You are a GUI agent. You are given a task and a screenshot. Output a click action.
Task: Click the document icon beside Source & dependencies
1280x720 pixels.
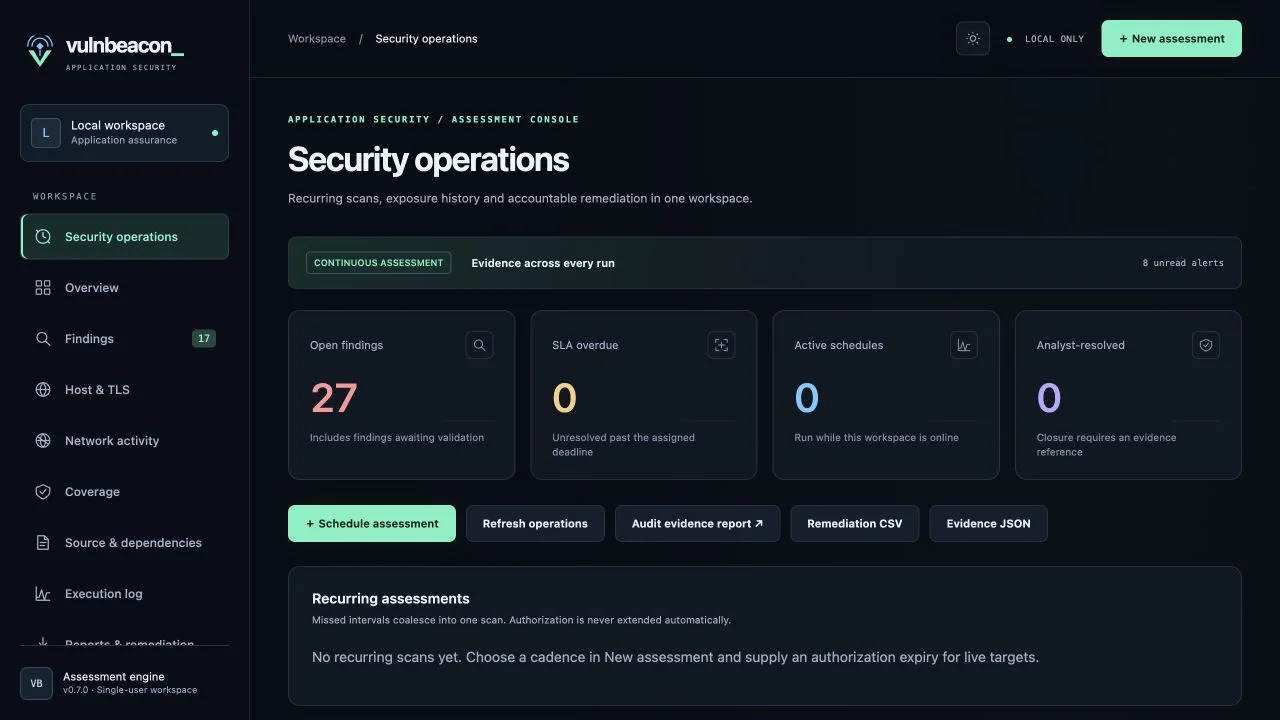click(43, 543)
